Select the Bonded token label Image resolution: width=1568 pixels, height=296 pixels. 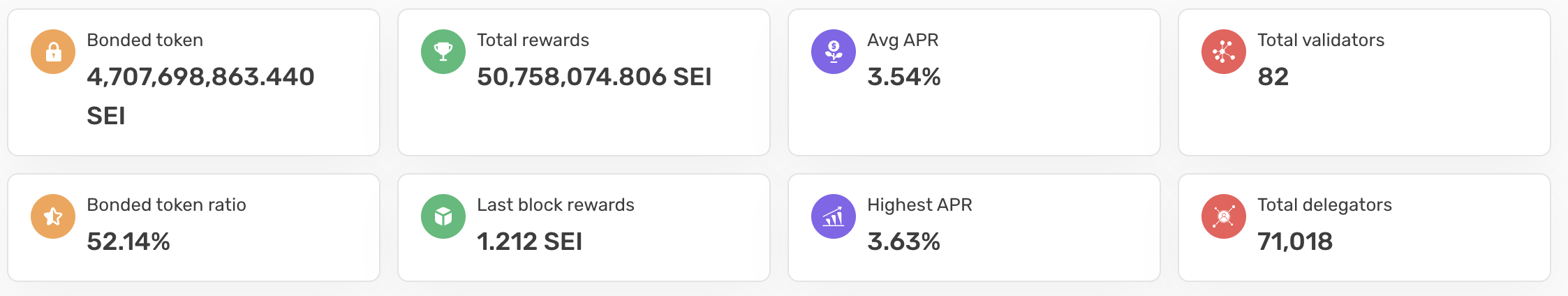click(x=145, y=40)
